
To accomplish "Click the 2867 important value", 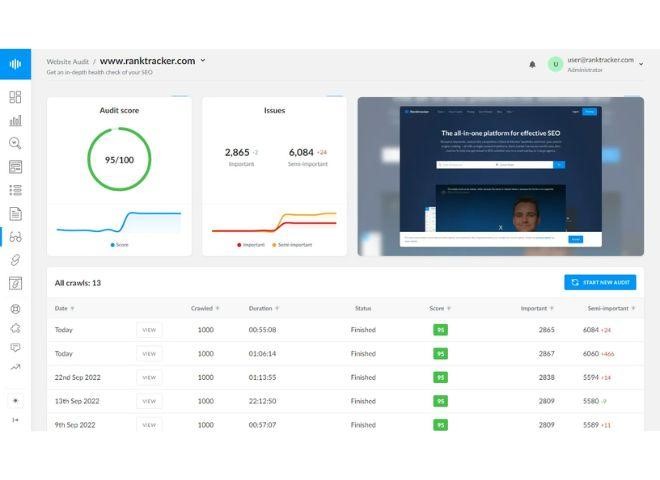I will [x=546, y=354].
